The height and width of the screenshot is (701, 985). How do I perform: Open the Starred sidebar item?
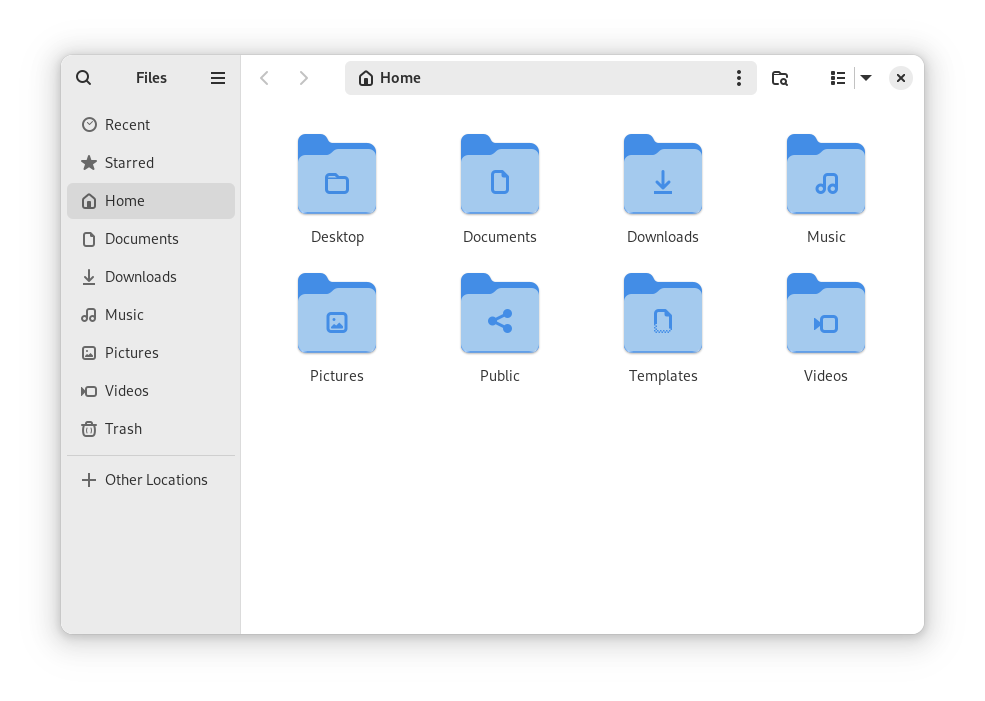point(128,162)
